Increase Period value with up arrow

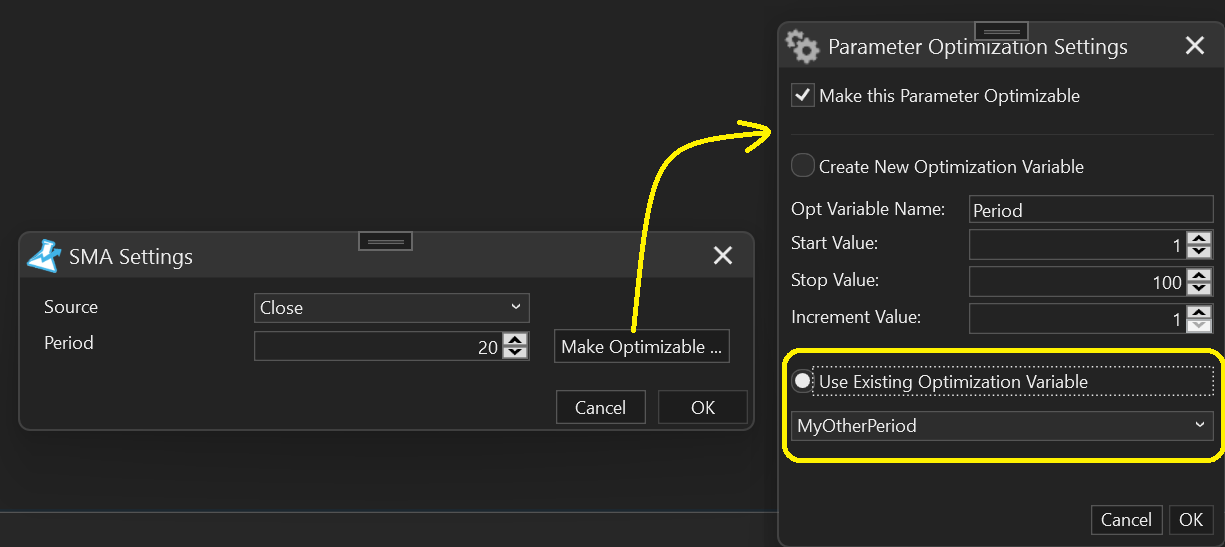[x=515, y=340]
